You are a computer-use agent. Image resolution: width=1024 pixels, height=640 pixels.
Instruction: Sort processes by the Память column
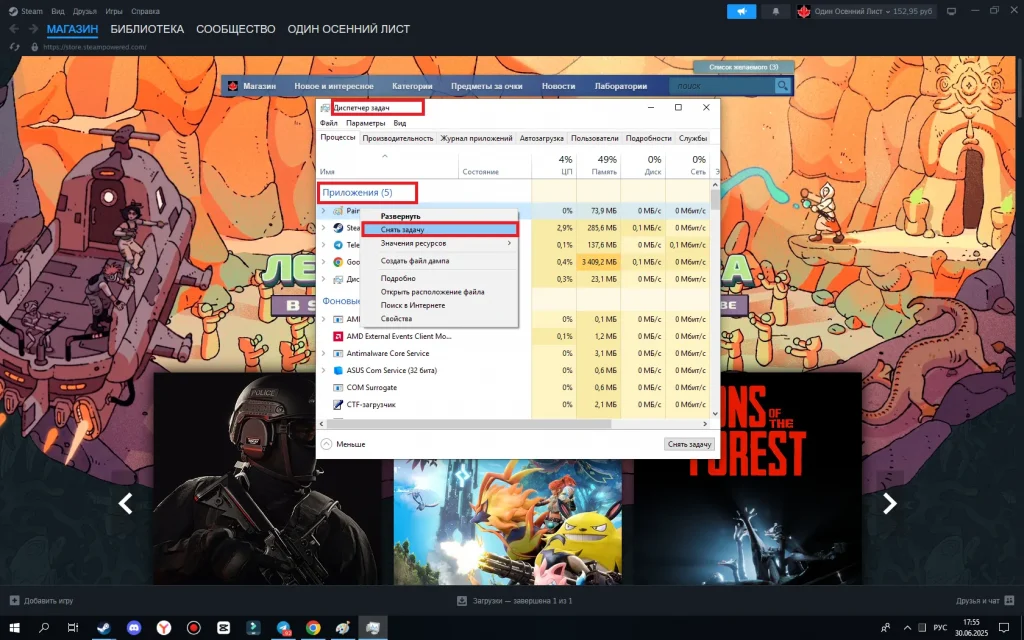[598, 165]
